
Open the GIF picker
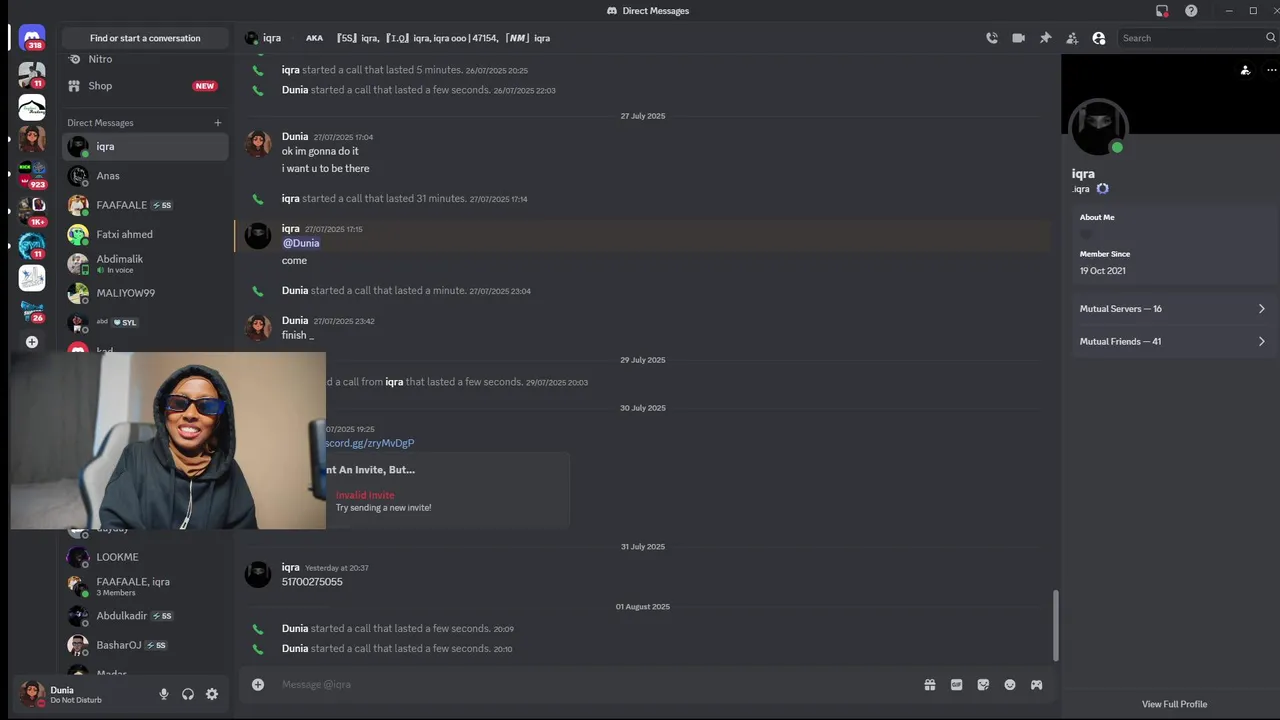point(957,685)
